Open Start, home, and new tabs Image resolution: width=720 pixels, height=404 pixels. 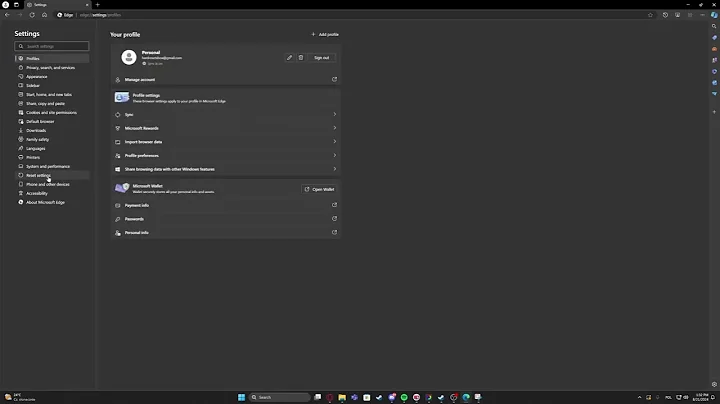pos(52,95)
